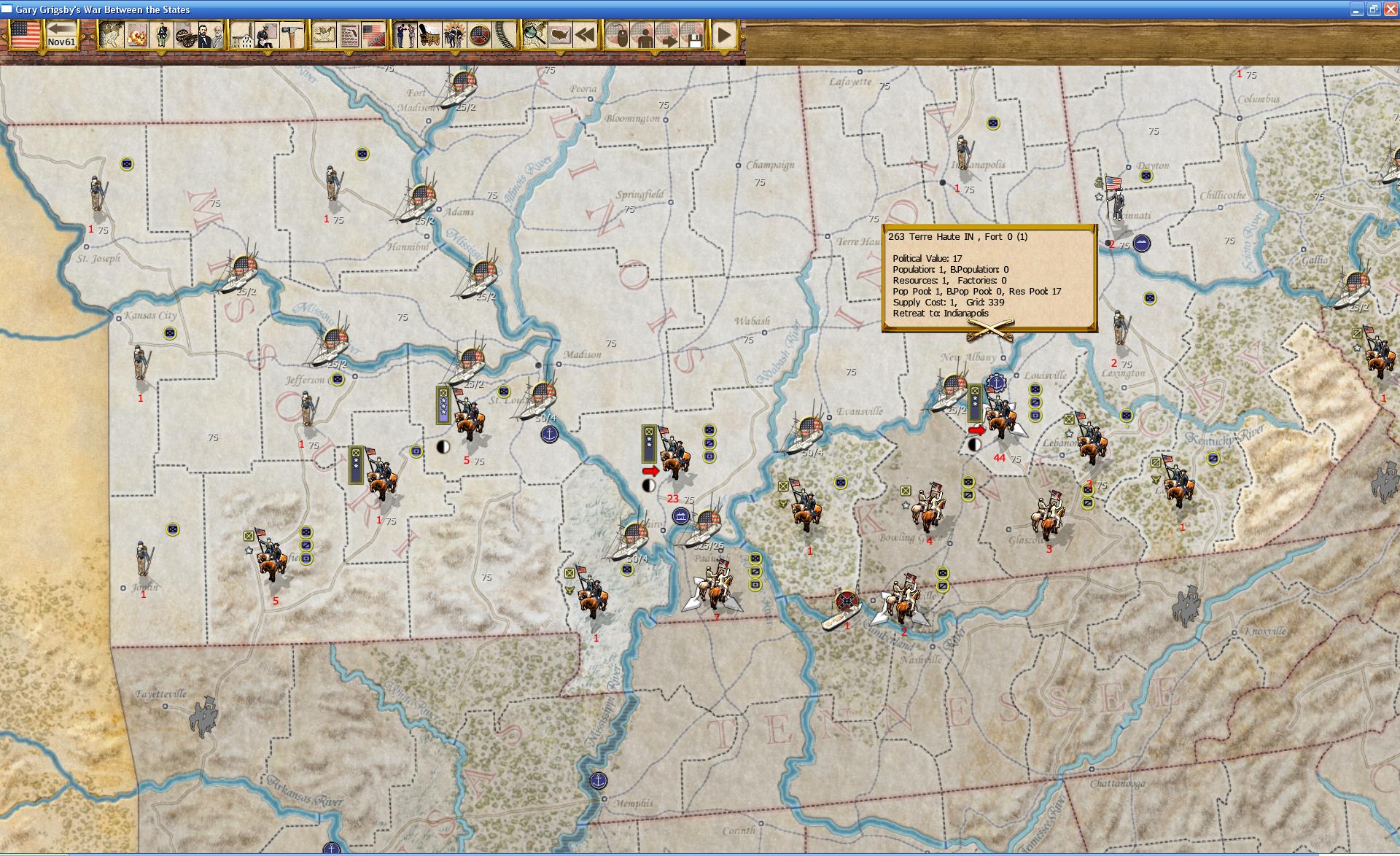Screen dimensions: 1400x856
Task: Click the play end-turn arrow button
Action: 724,34
